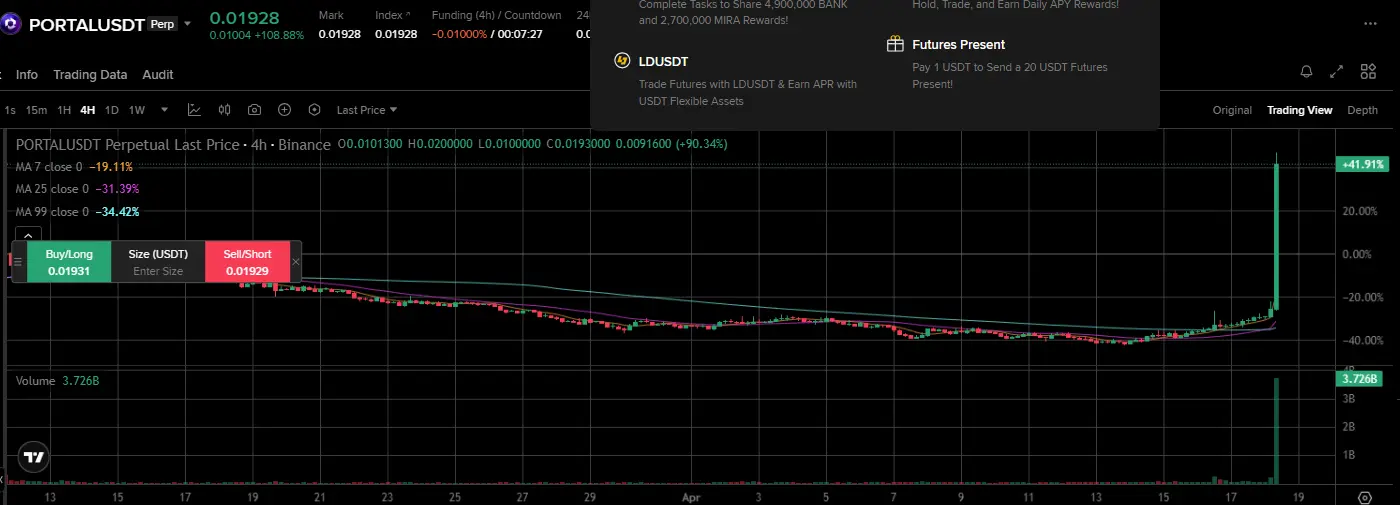Click the 3.726B volume axis label
The width and height of the screenshot is (1400, 505).
coord(1358,379)
